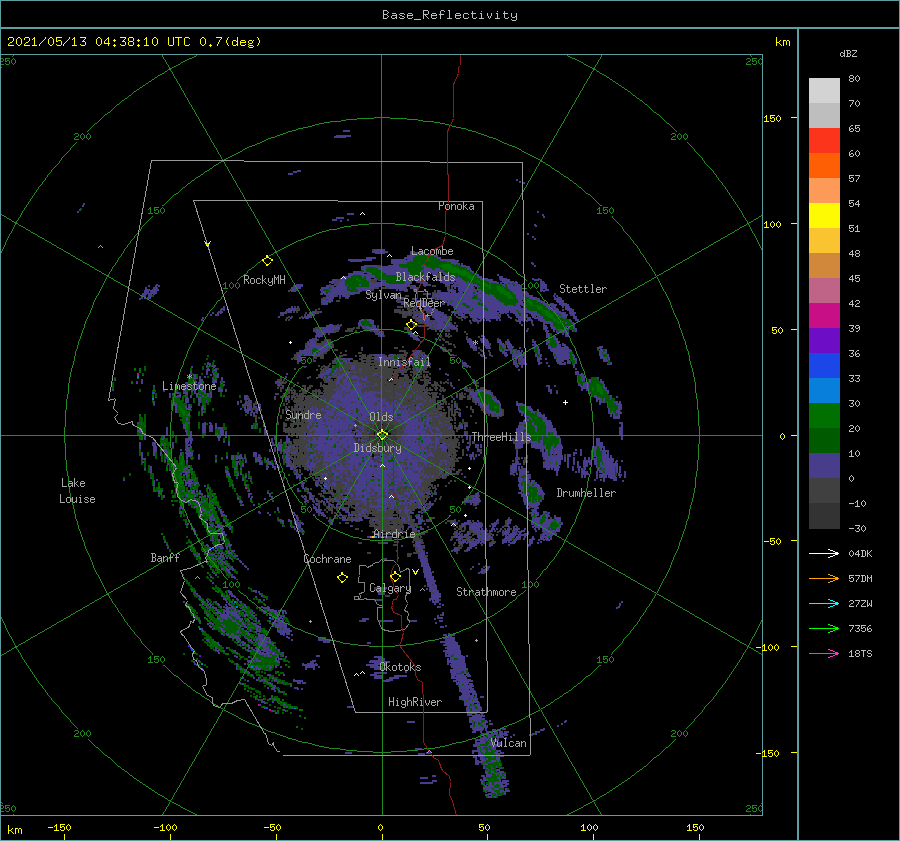Click the Limestone label

[x=189, y=386]
